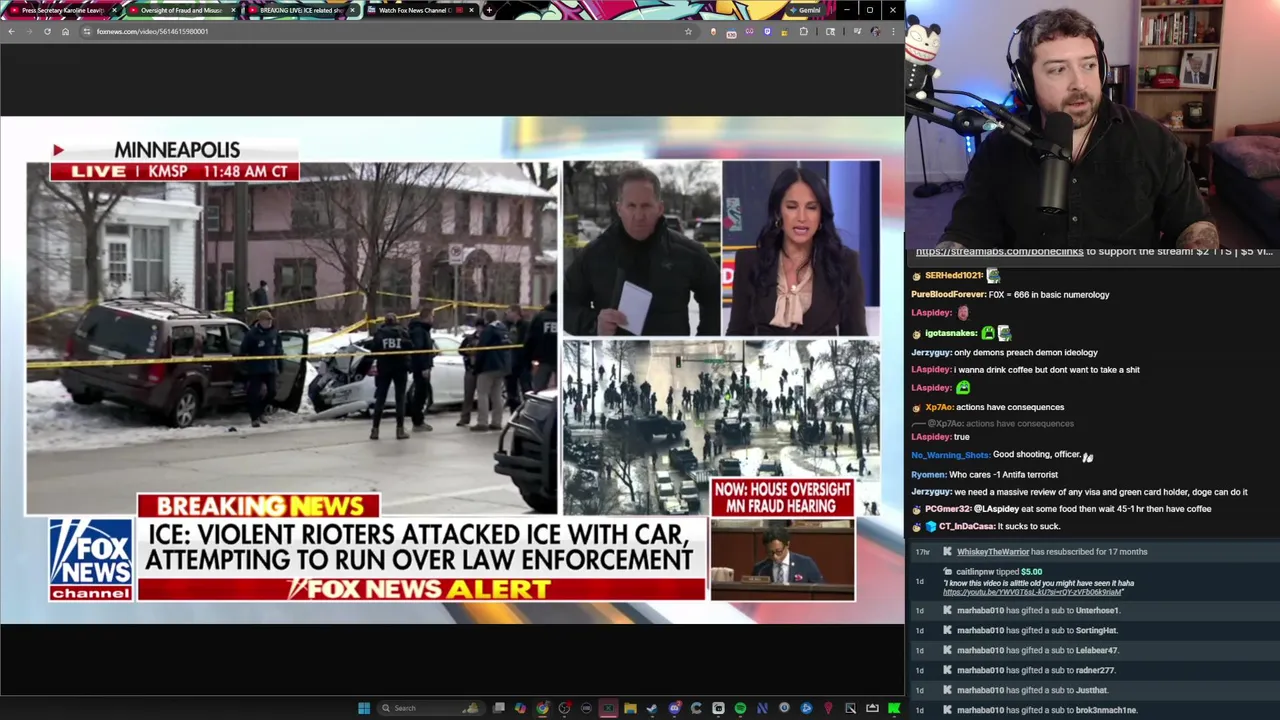Image resolution: width=1280 pixels, height=720 pixels.
Task: Click the Fox News live video player
Action: (x=452, y=370)
